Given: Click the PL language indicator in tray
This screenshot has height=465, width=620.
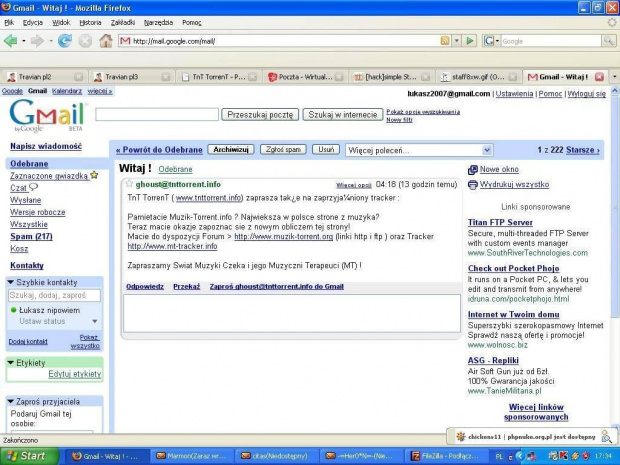Looking at the screenshot, I should (499, 456).
